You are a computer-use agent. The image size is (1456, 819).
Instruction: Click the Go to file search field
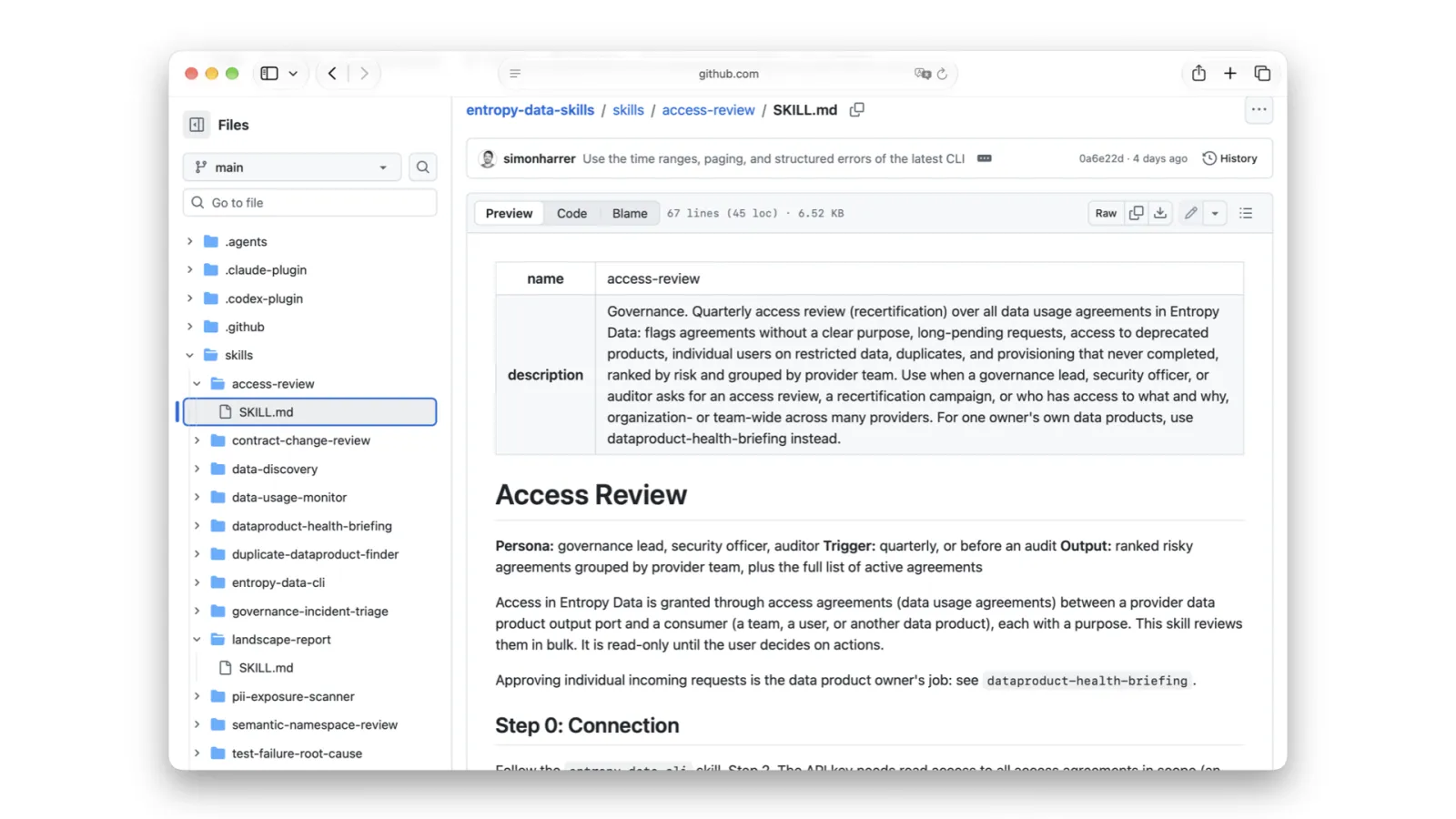[x=310, y=203]
